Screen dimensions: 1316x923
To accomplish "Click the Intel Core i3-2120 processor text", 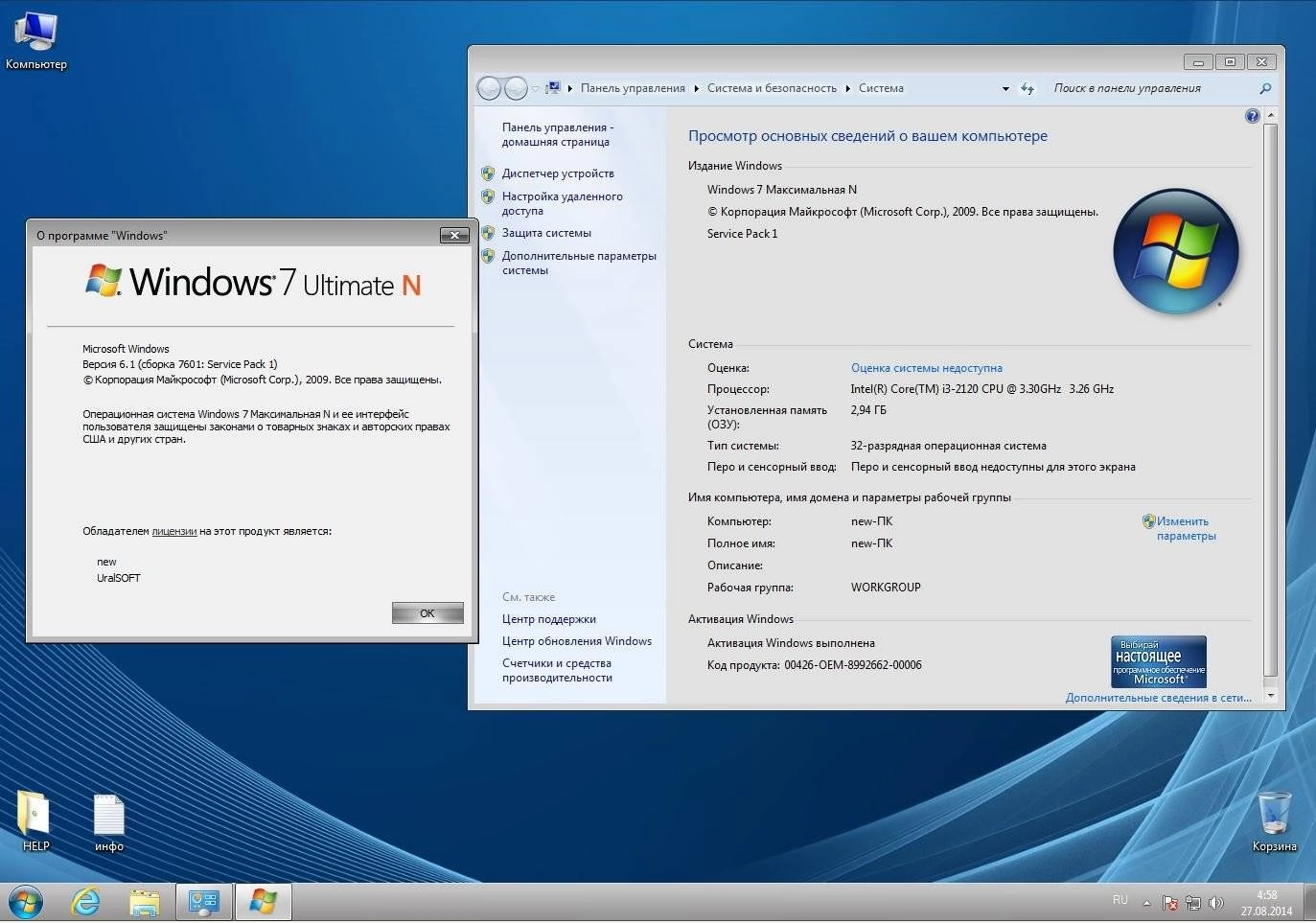I will [x=982, y=389].
